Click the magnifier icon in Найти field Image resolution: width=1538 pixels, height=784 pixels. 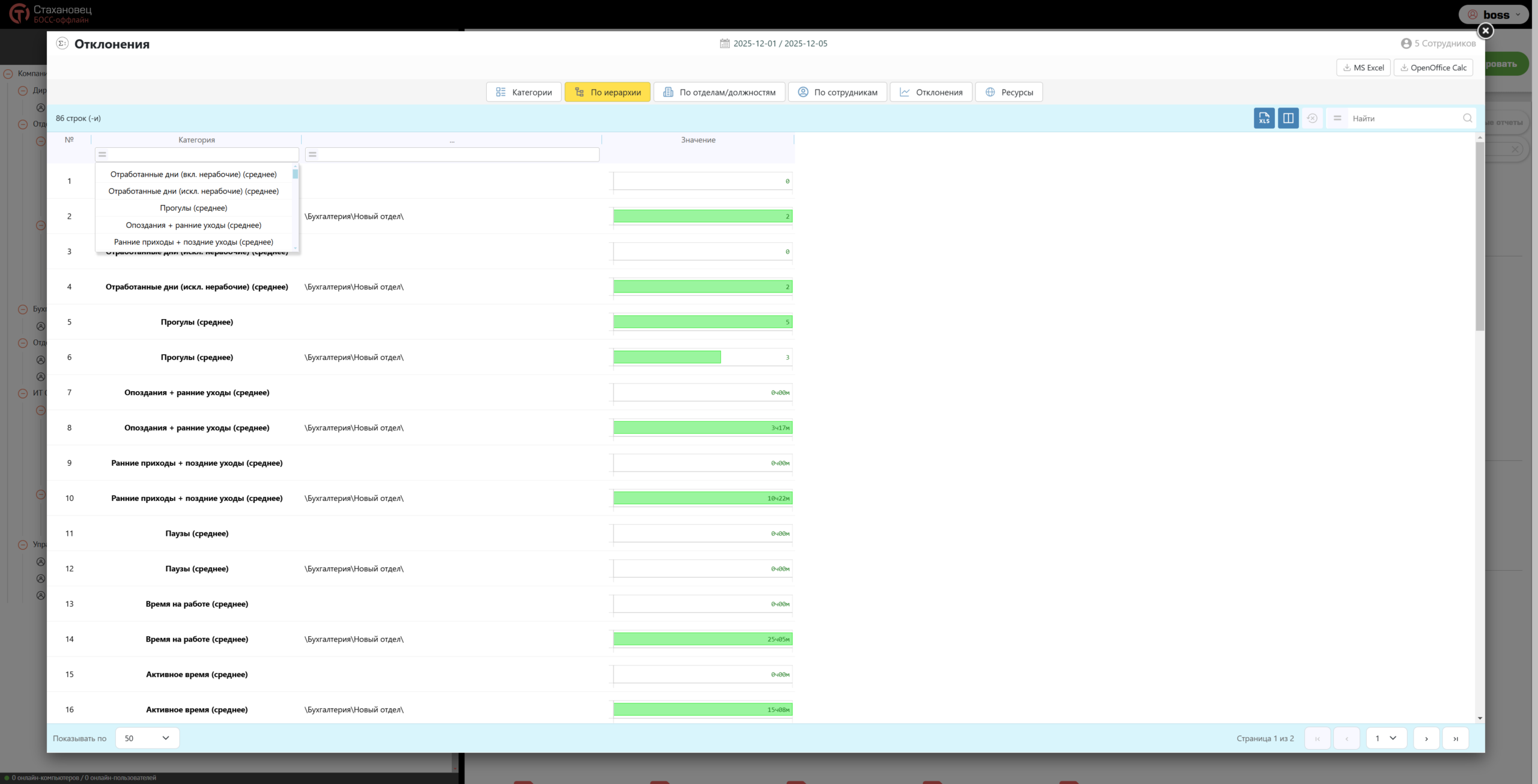tap(1467, 118)
